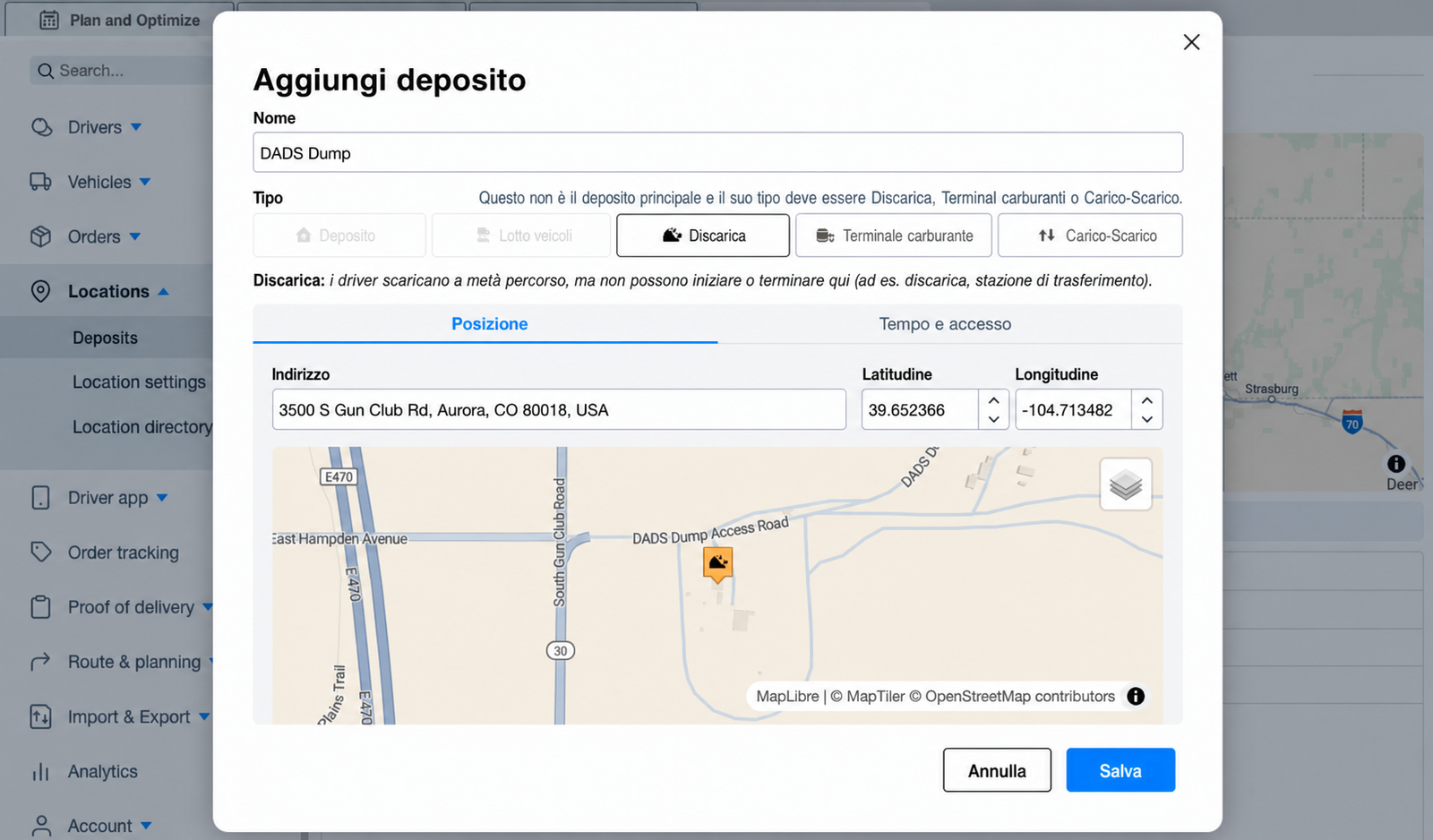Select Terminale carburante type
Image resolution: width=1433 pixels, height=840 pixels.
tap(894, 236)
